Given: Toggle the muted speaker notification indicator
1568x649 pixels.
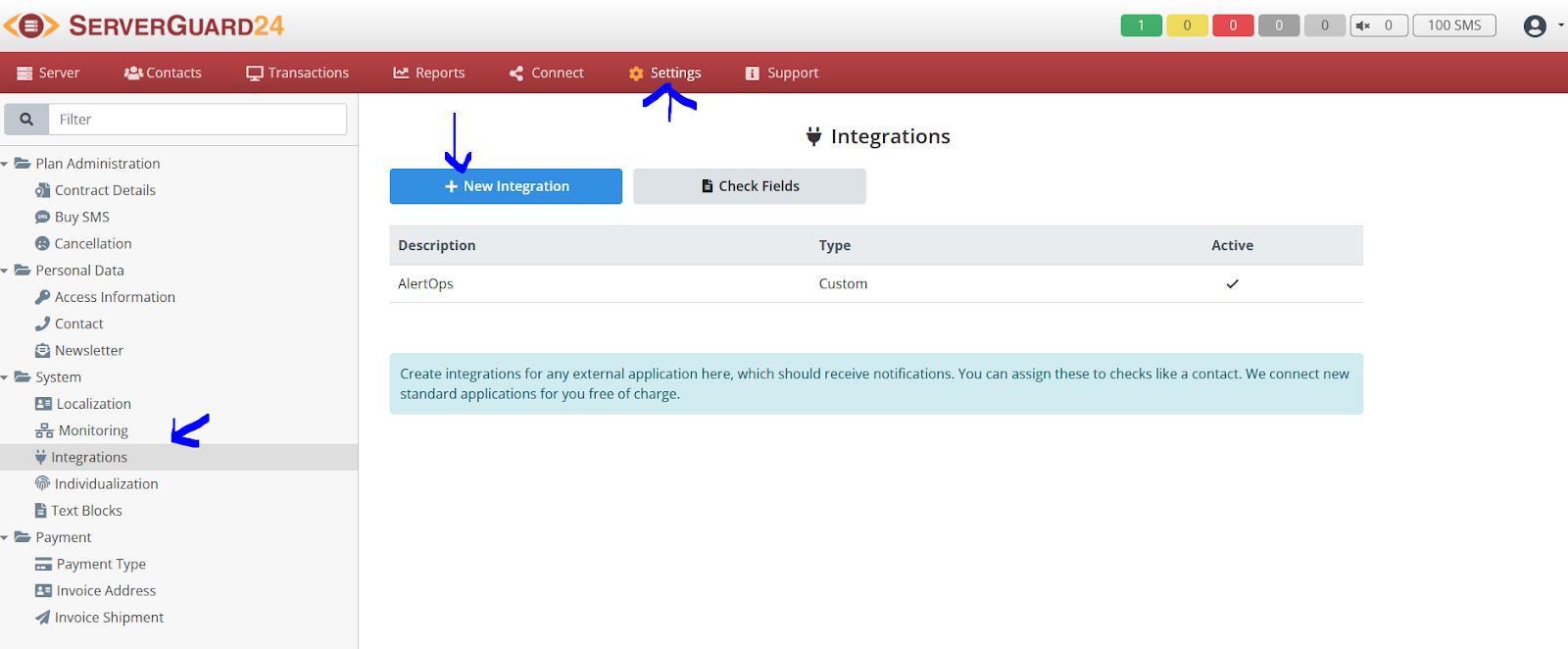Looking at the screenshot, I should tap(1378, 25).
